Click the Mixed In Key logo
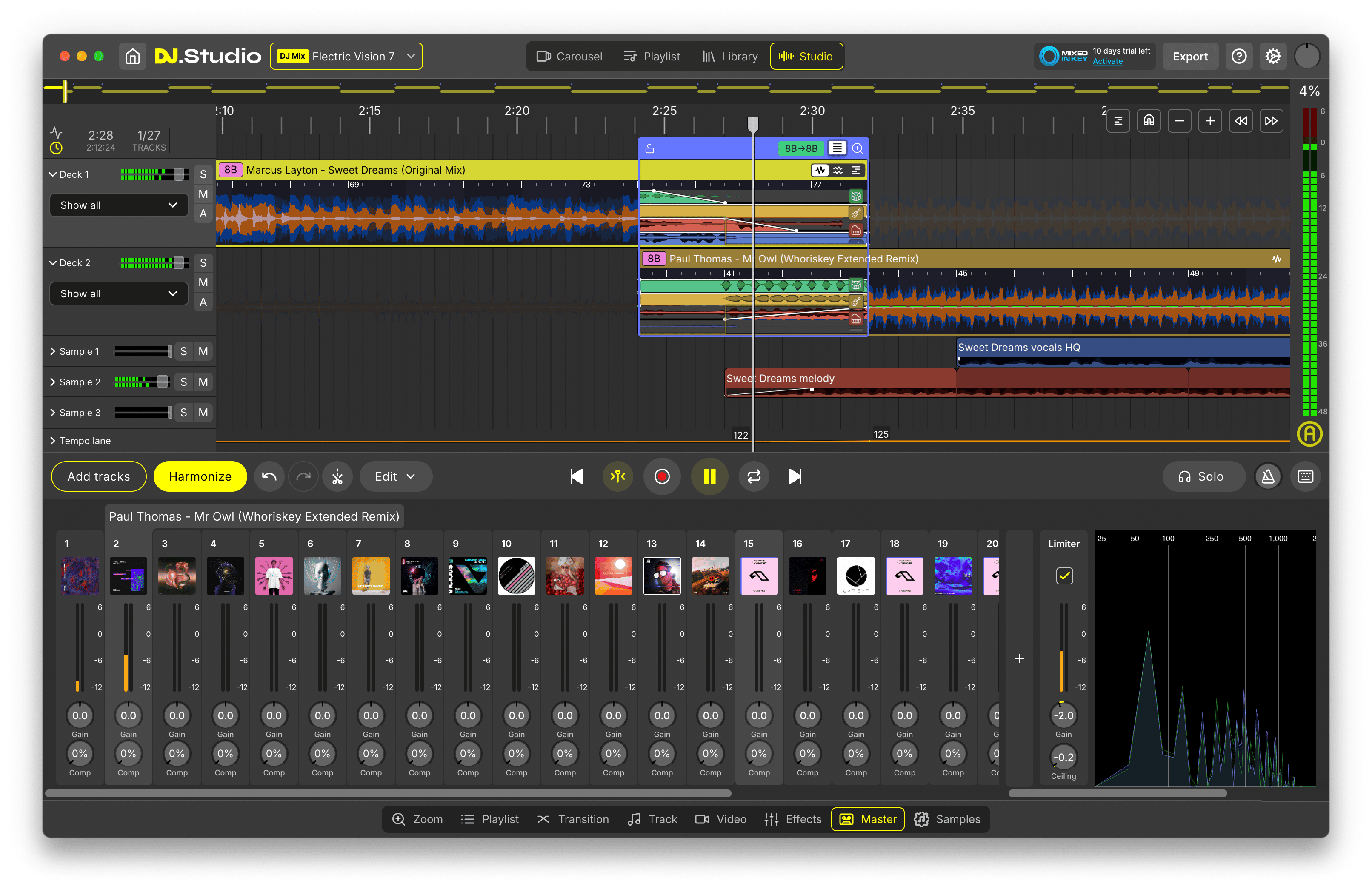Image resolution: width=1372 pixels, height=889 pixels. click(x=1063, y=57)
